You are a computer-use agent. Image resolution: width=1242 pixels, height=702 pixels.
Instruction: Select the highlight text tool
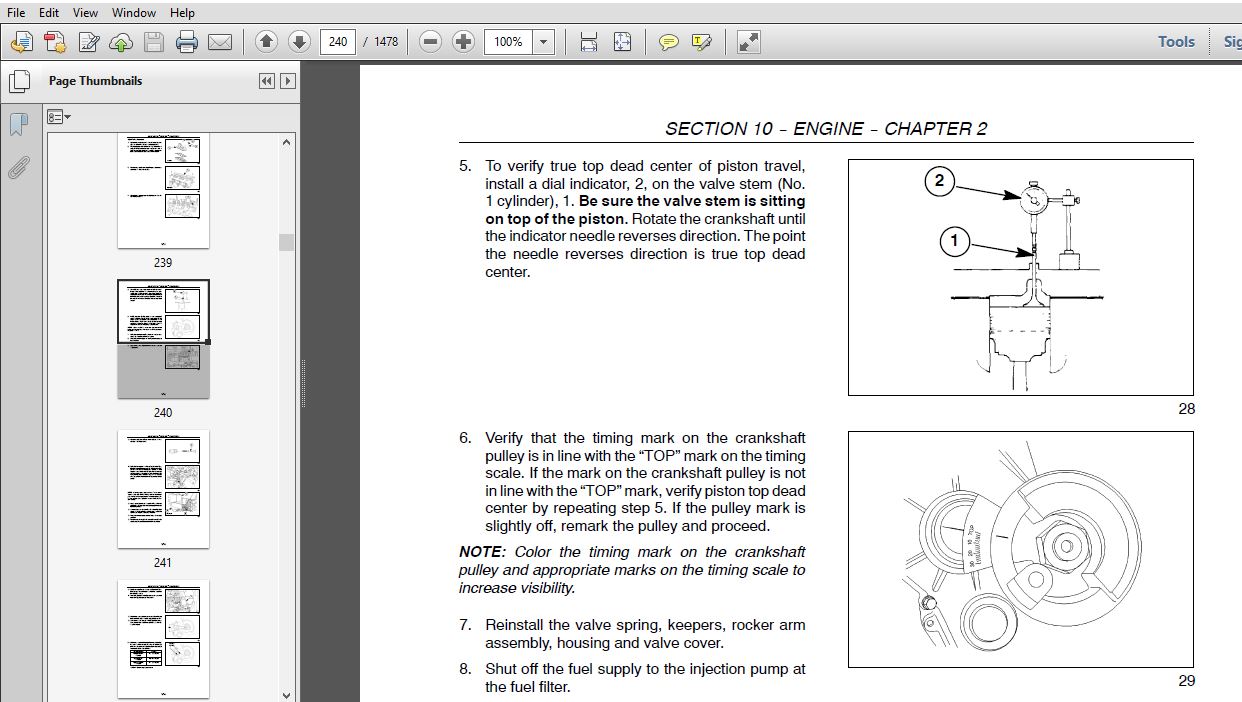(702, 42)
